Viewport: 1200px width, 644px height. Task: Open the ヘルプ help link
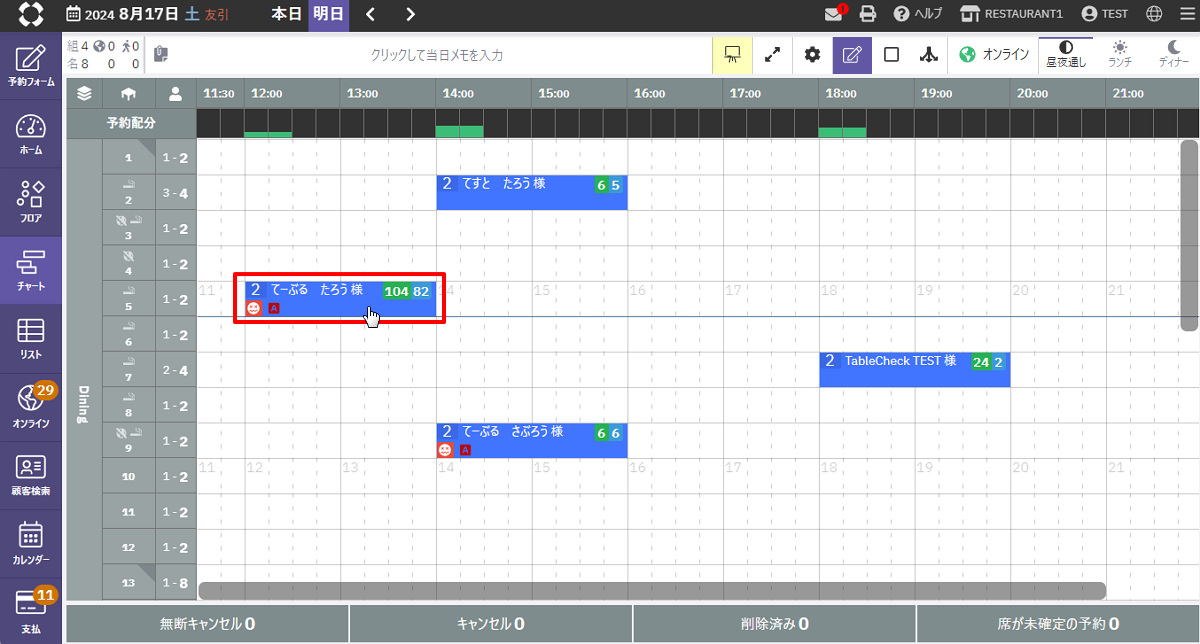pyautogui.click(x=917, y=14)
